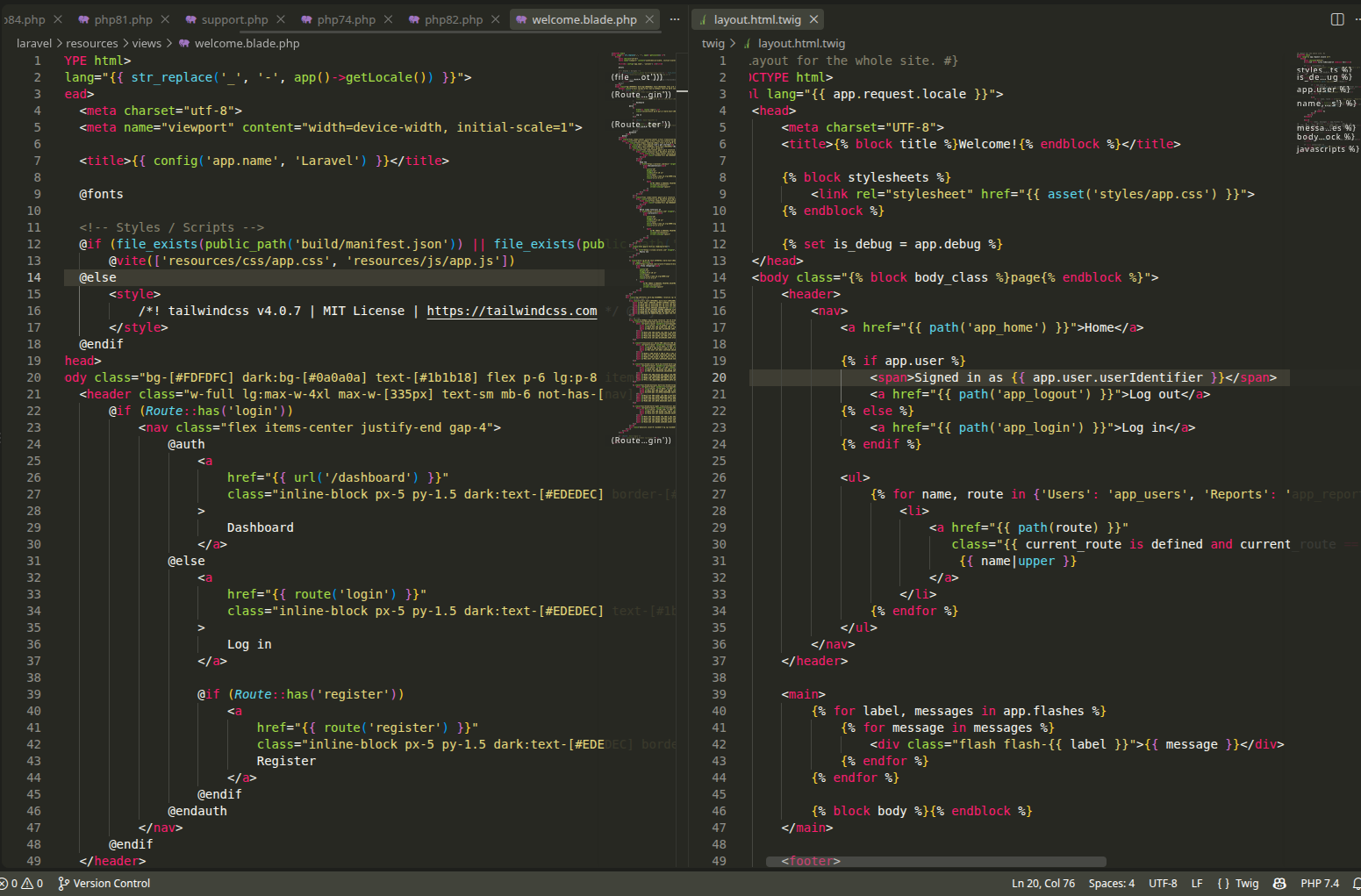
Task: Open the 'laravel' breadcrumb segment
Action: (34, 43)
